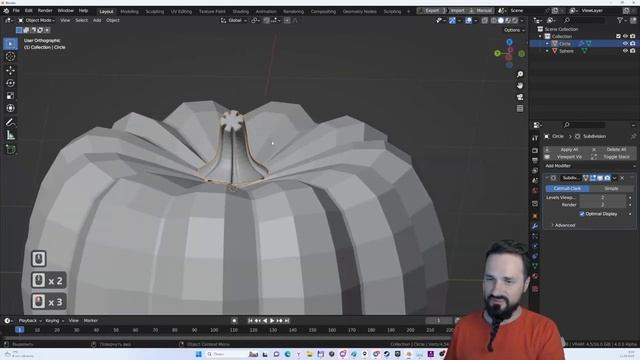Toggle snapping magnet in header
The height and width of the screenshot is (360, 640).
pyautogui.click(x=267, y=20)
